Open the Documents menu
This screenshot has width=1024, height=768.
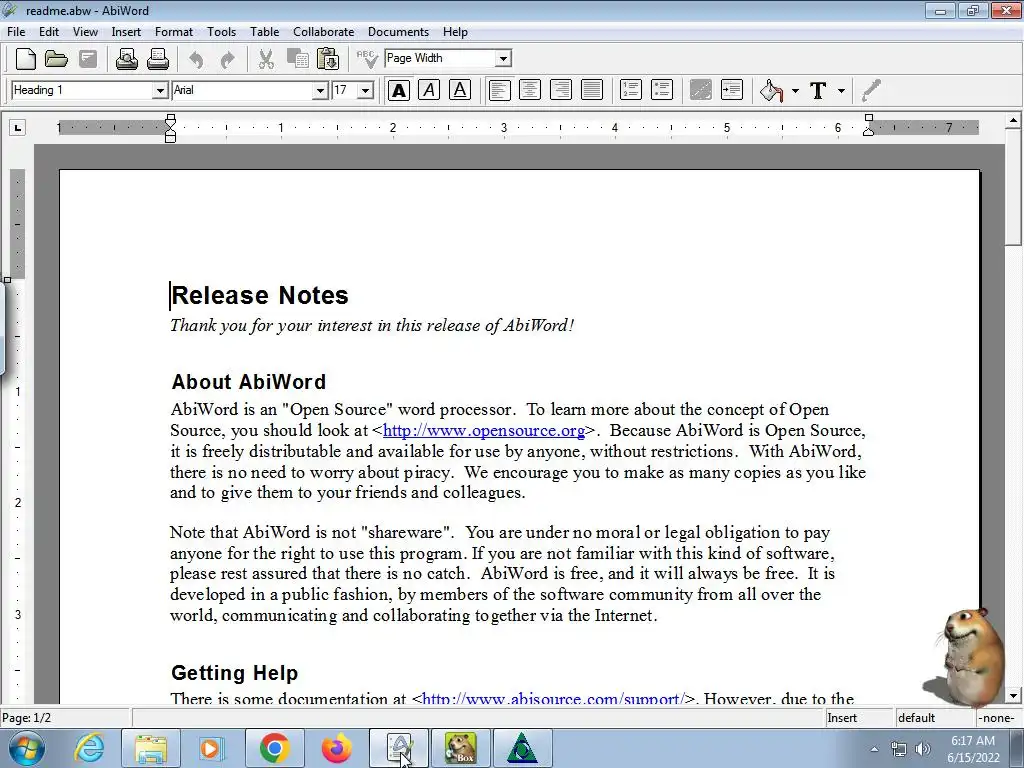398,32
